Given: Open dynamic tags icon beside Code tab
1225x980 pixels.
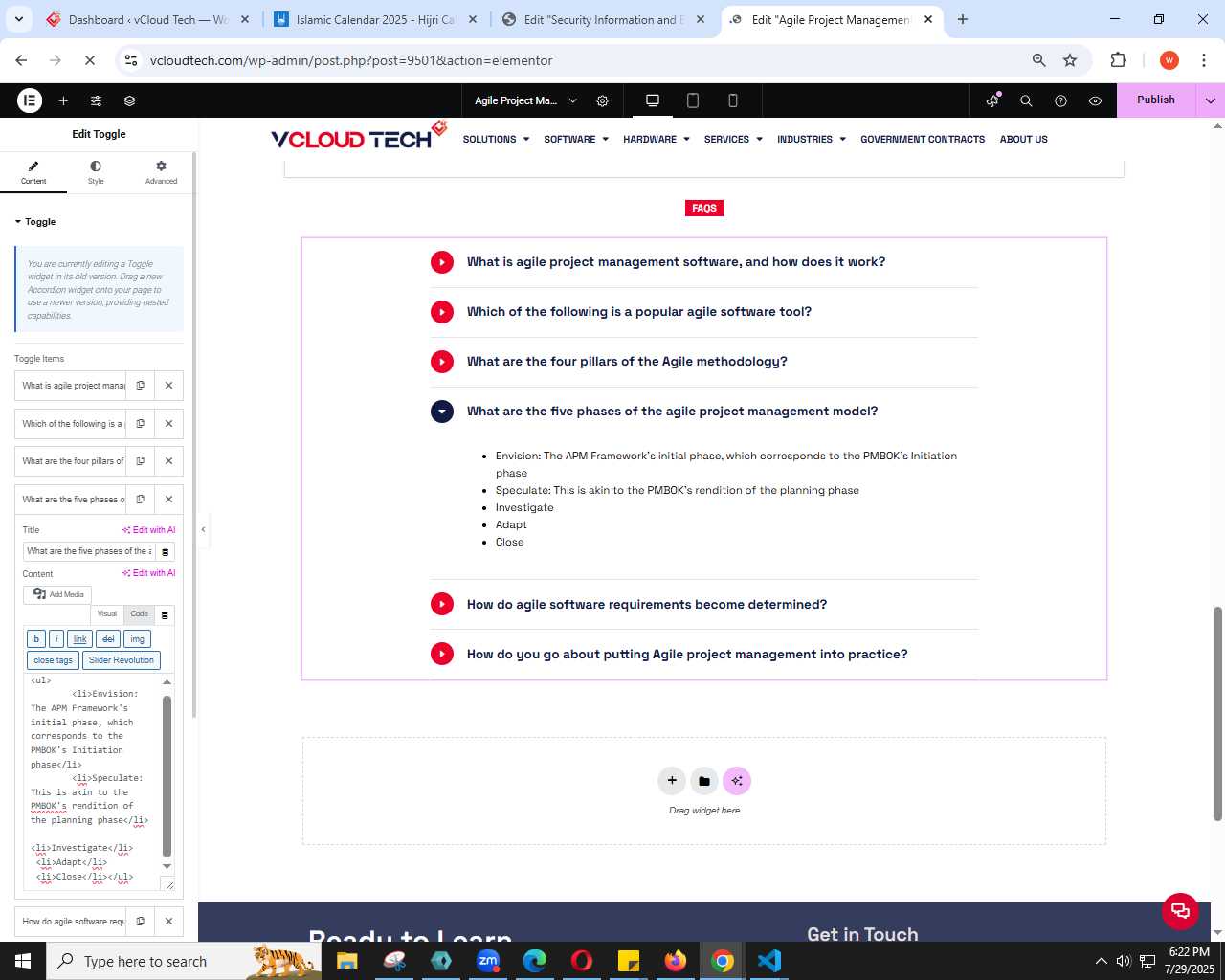Looking at the screenshot, I should point(165,614).
